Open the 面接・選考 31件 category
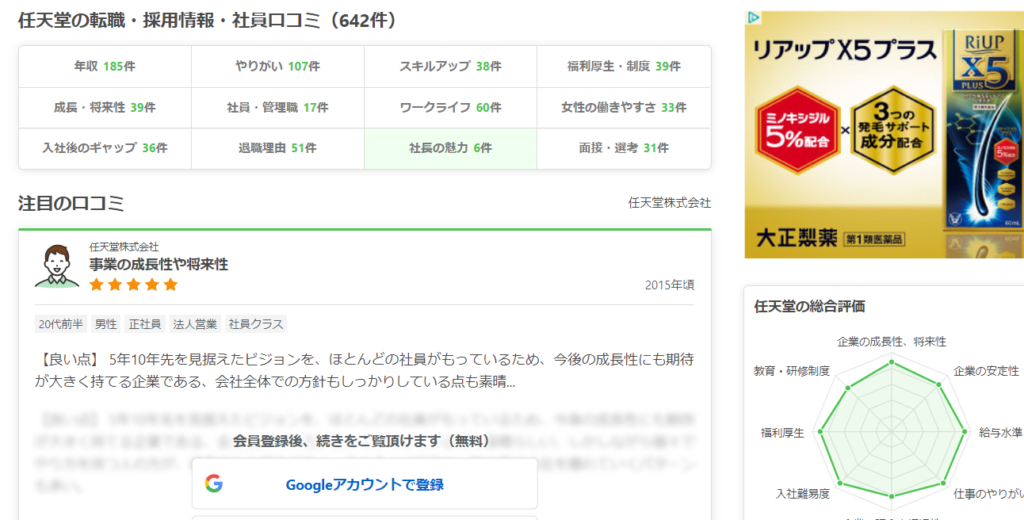 [624, 148]
